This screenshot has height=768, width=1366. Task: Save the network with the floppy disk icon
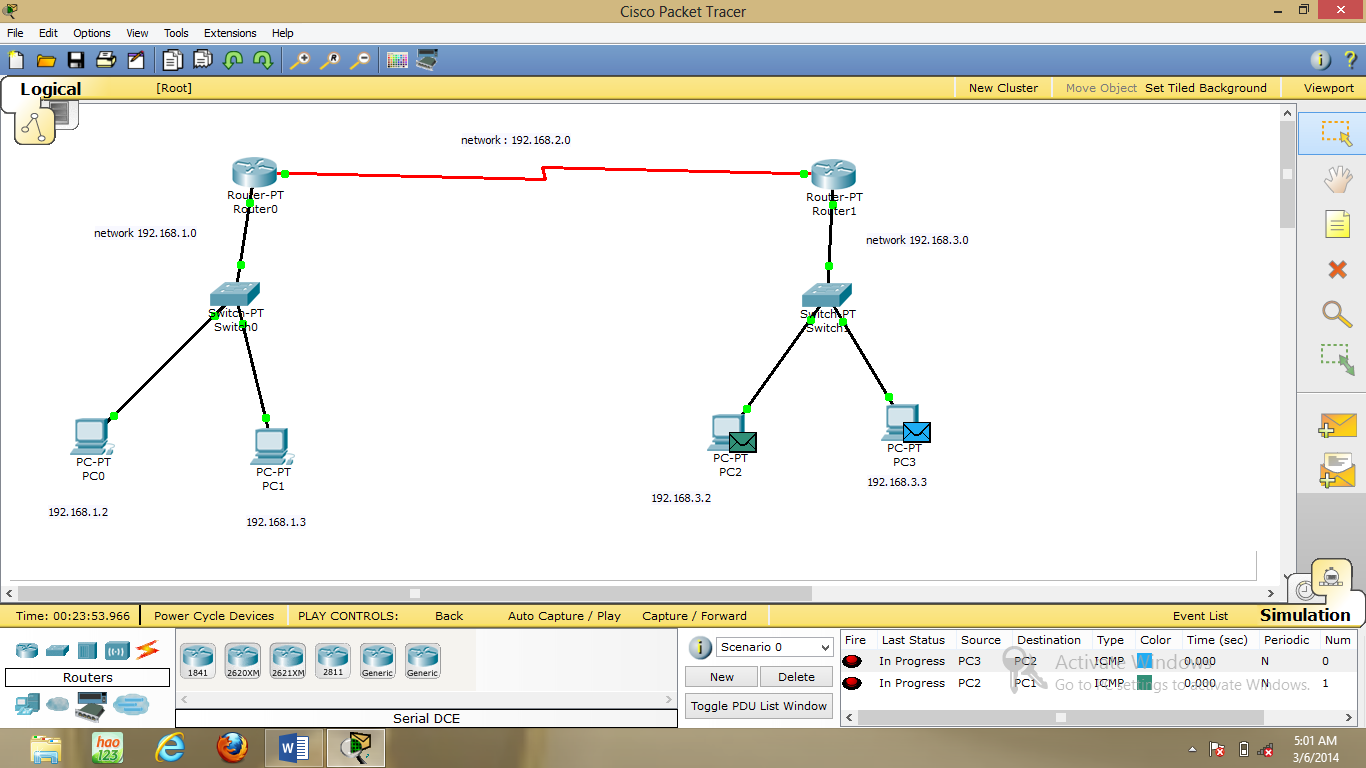click(x=76, y=60)
